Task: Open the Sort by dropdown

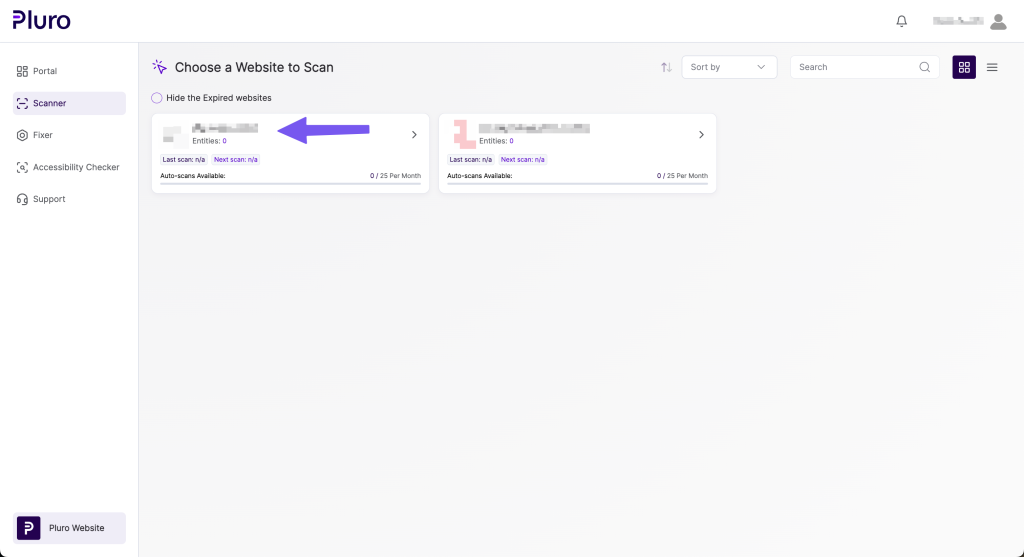Action: pos(729,67)
